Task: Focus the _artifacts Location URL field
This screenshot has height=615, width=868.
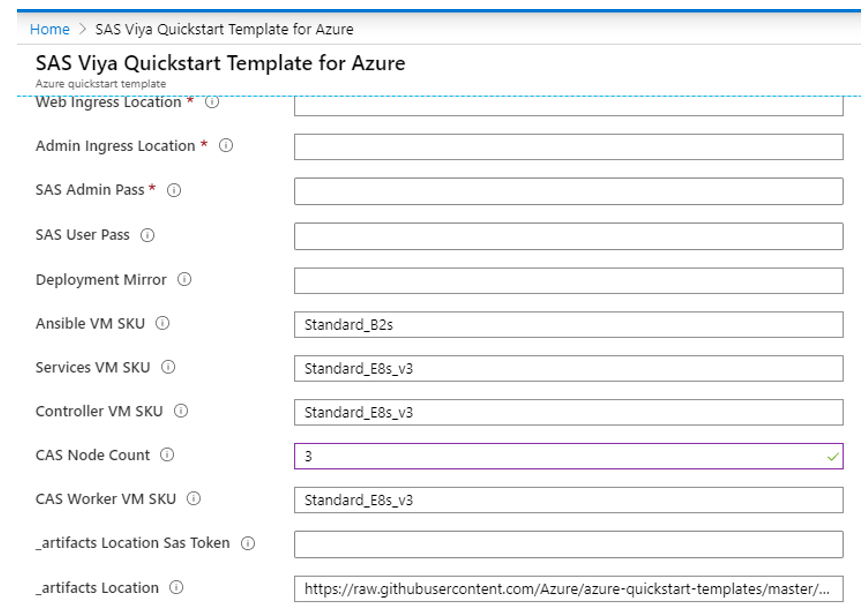Action: (x=568, y=588)
